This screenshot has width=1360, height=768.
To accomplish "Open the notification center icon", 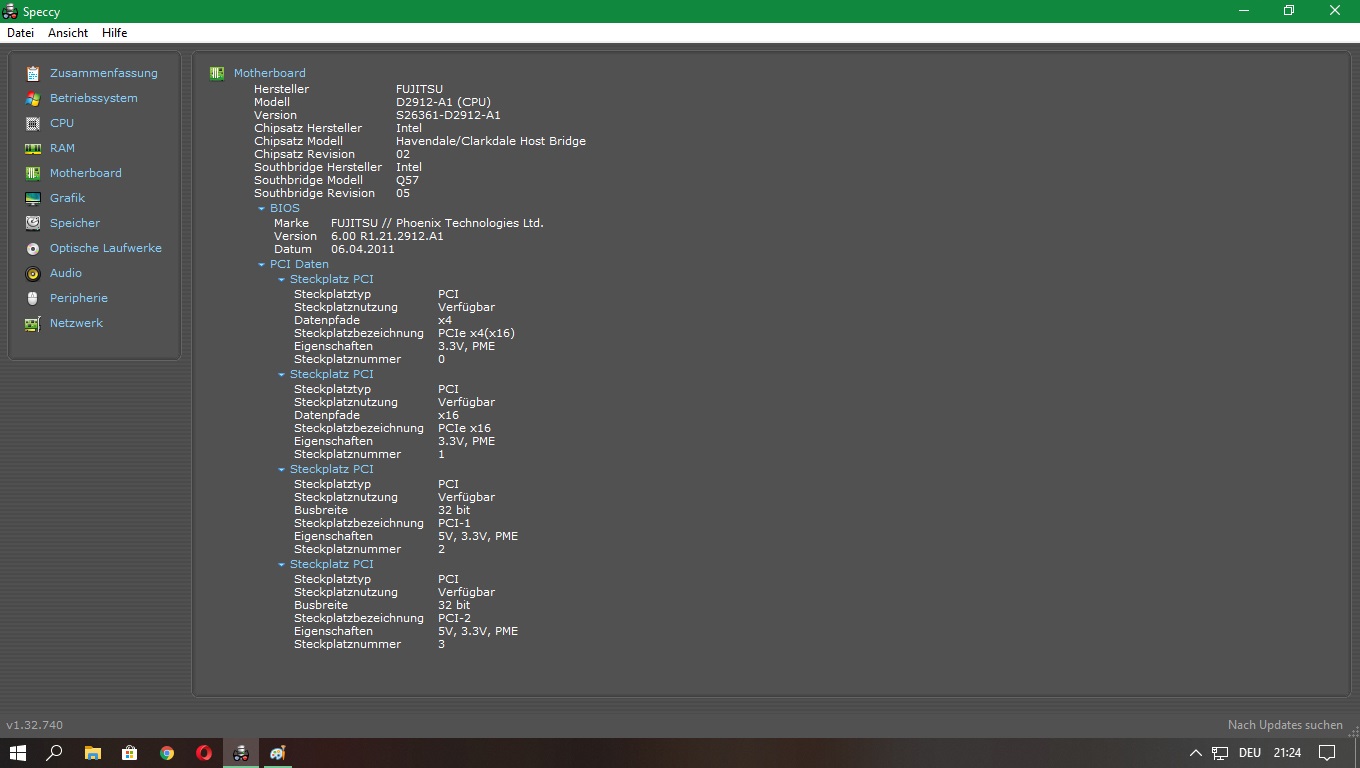I will tap(1327, 753).
